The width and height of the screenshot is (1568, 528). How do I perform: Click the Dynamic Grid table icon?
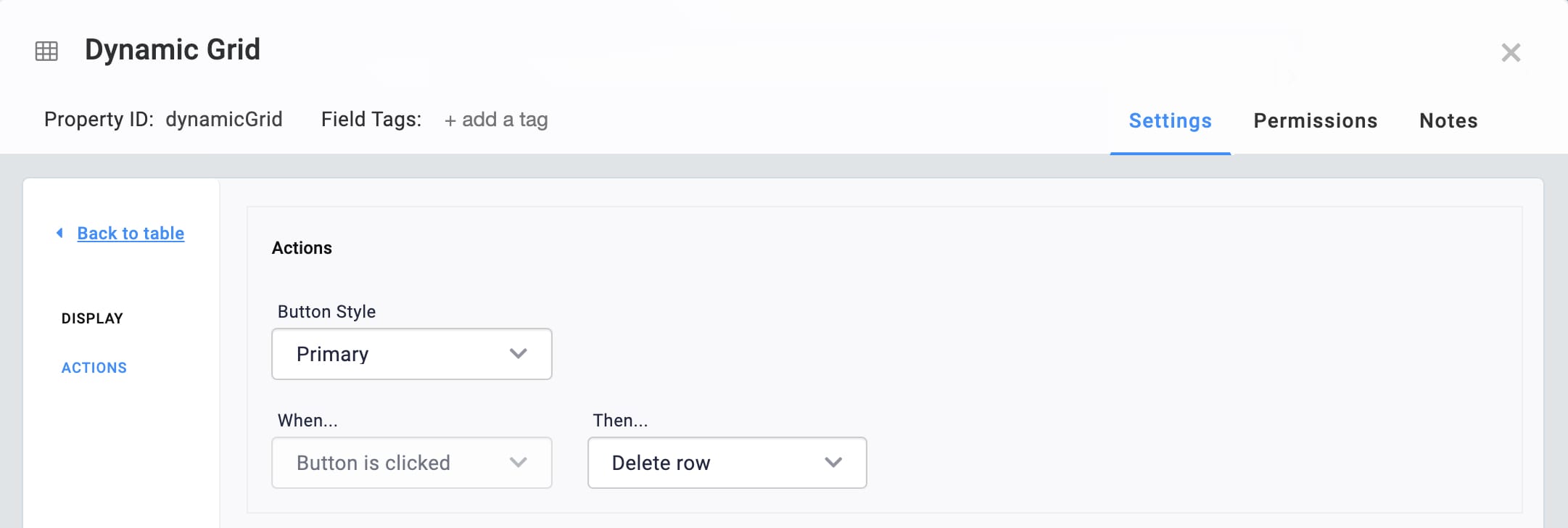pos(46,51)
